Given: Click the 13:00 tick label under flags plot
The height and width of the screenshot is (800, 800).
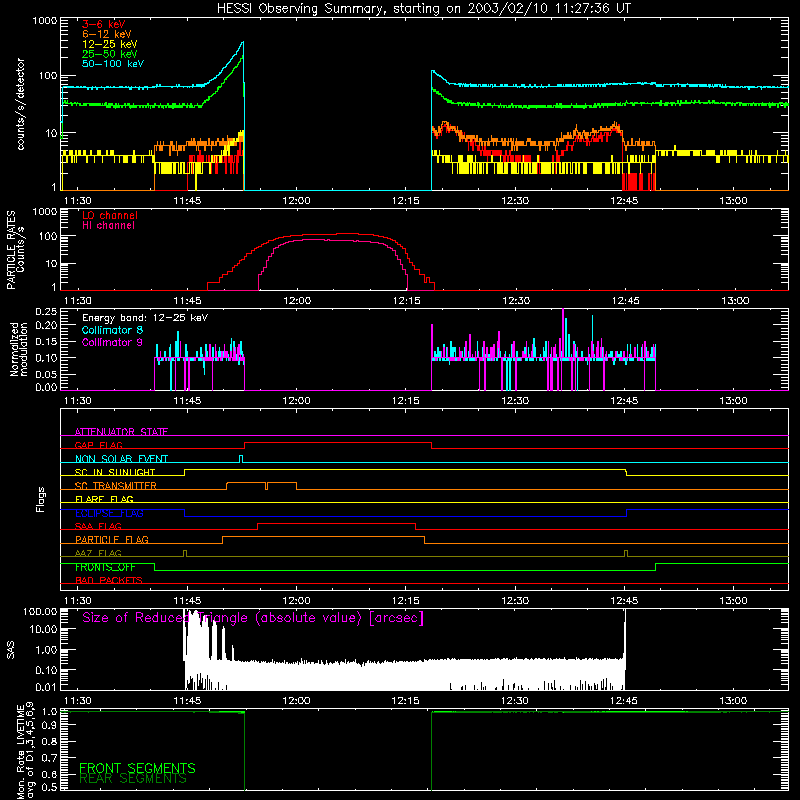Looking at the screenshot, I should click(x=733, y=601).
